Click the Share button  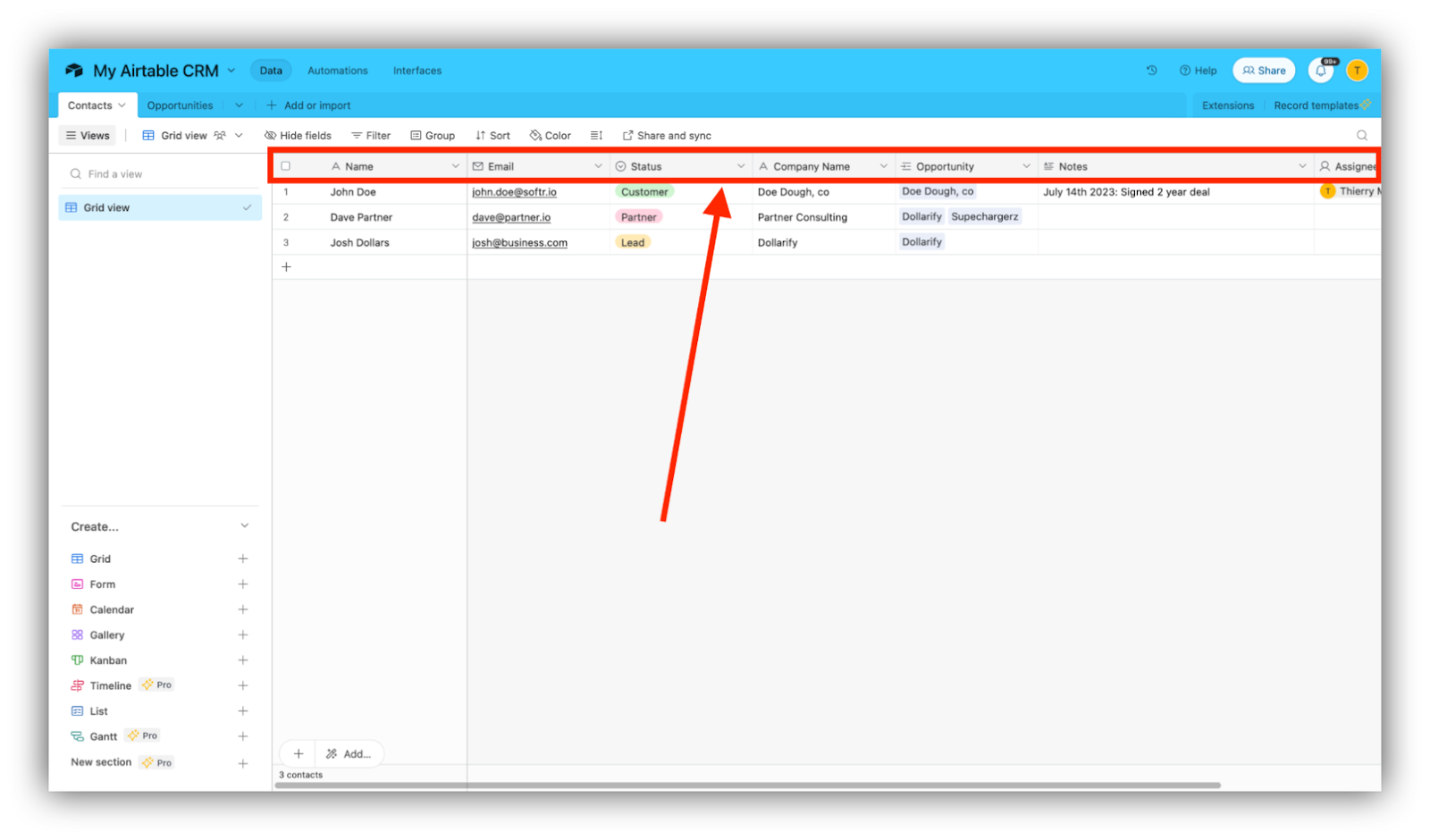(1264, 71)
